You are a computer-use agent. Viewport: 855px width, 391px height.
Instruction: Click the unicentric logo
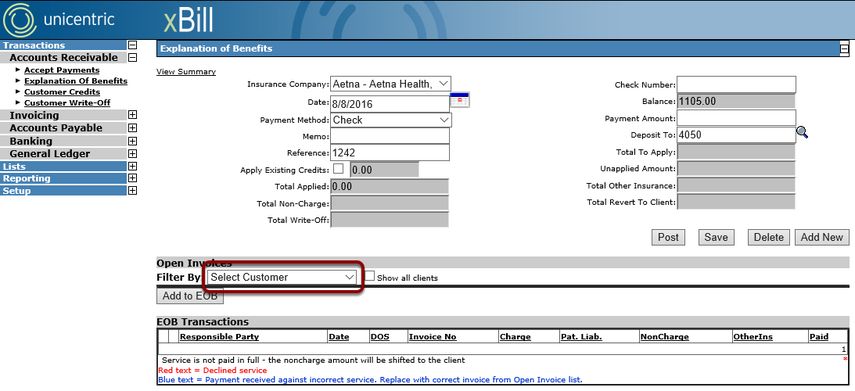(58, 20)
